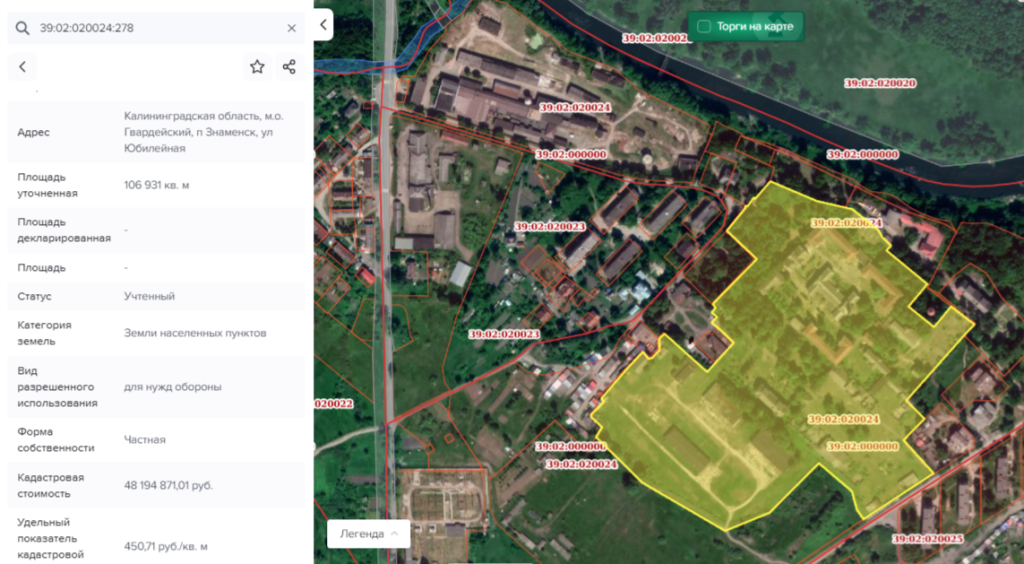1024x564 pixels.
Task: Click the Вид разрешенного использования value
Action: pos(172,386)
